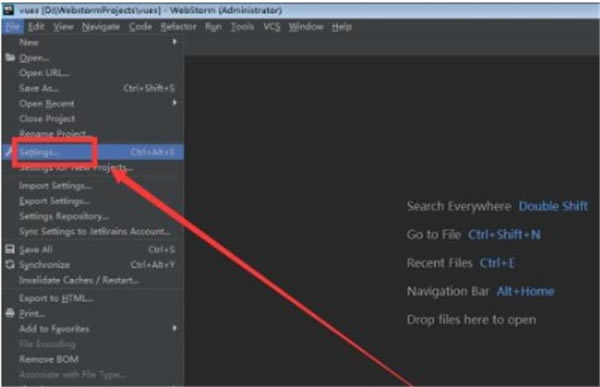This screenshot has height=387, width=600.
Task: Click the Ctrl+E shortcut hint
Action: (x=497, y=263)
